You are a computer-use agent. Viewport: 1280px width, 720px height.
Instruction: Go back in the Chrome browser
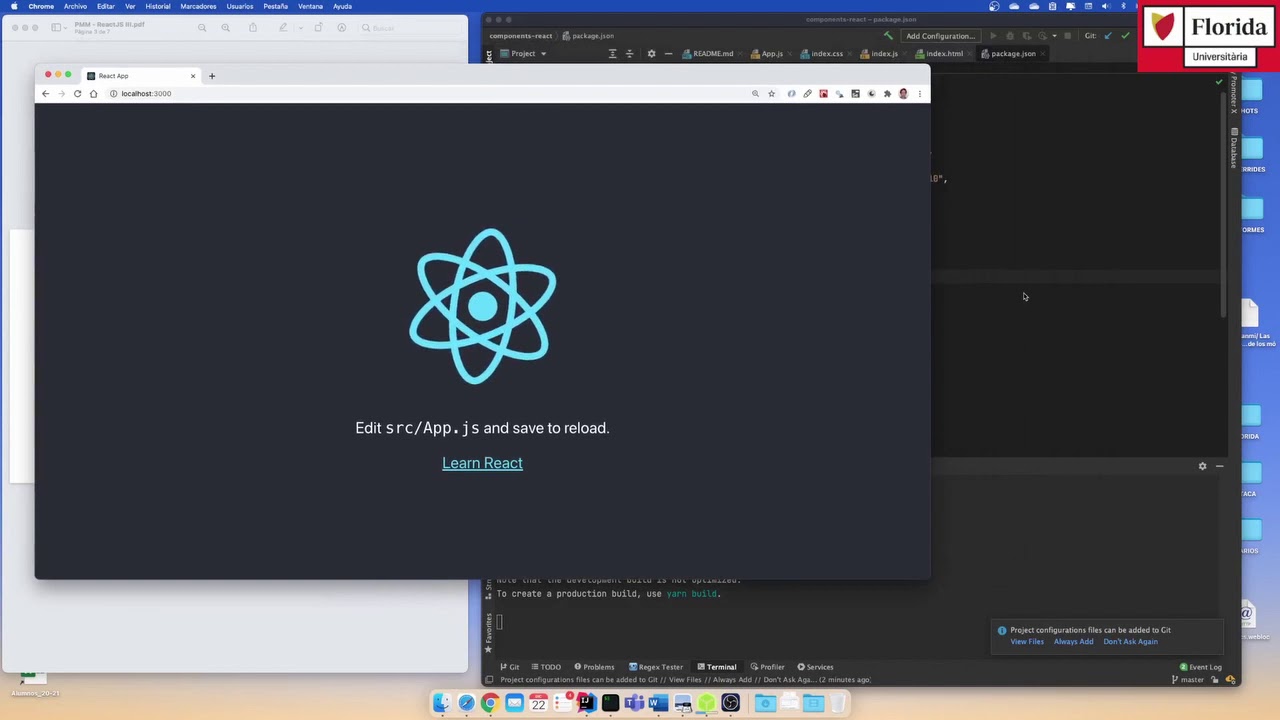(x=45, y=93)
